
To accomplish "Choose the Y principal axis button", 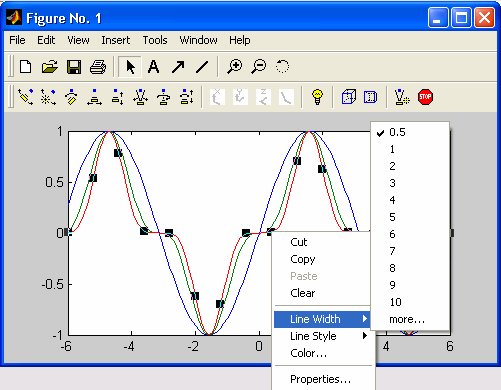I will (x=240, y=97).
